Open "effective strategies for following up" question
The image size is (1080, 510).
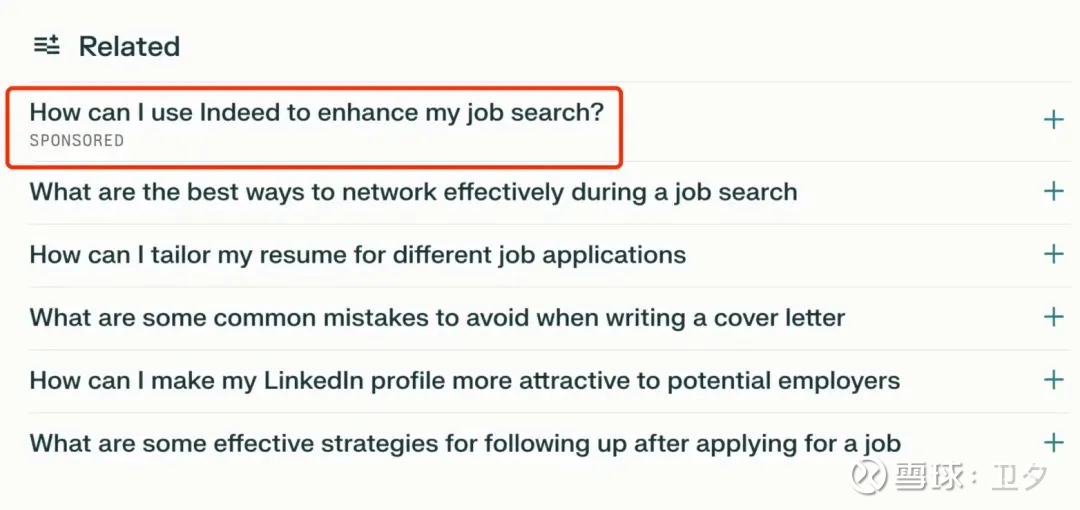coord(465,444)
